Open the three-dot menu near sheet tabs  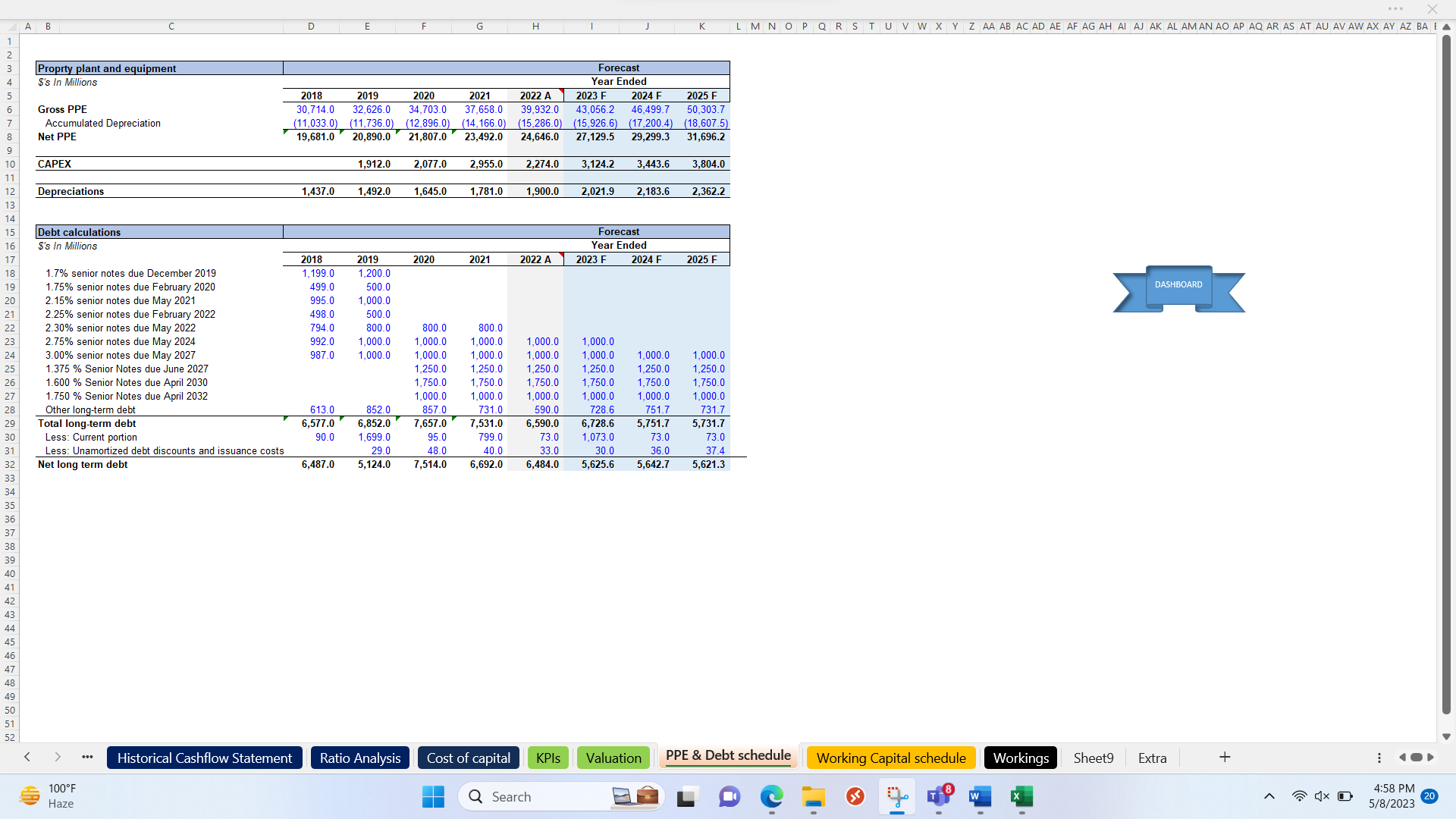coord(1378,758)
